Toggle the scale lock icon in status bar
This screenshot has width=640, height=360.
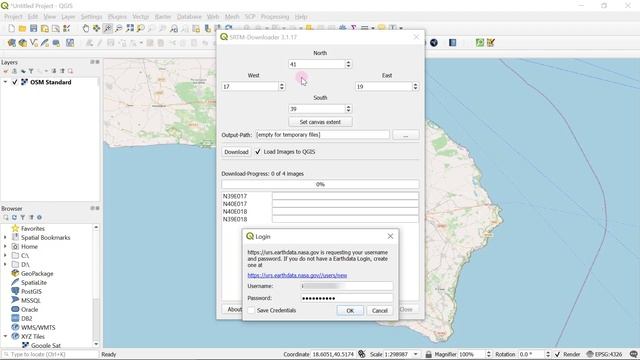[429, 354]
